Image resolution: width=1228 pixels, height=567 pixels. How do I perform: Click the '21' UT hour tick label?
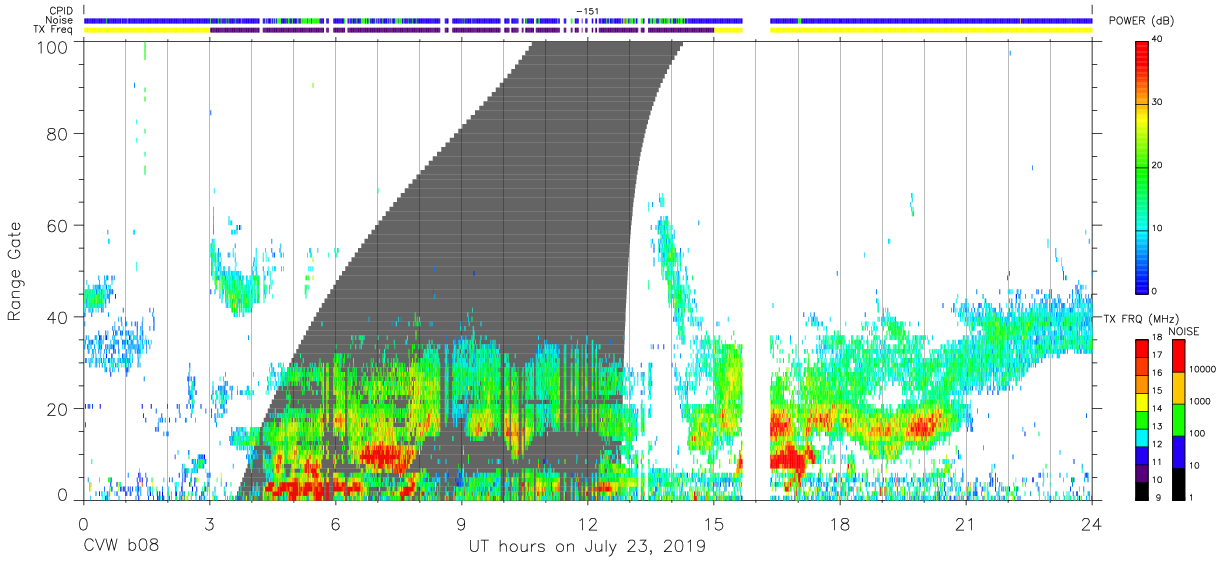[966, 524]
